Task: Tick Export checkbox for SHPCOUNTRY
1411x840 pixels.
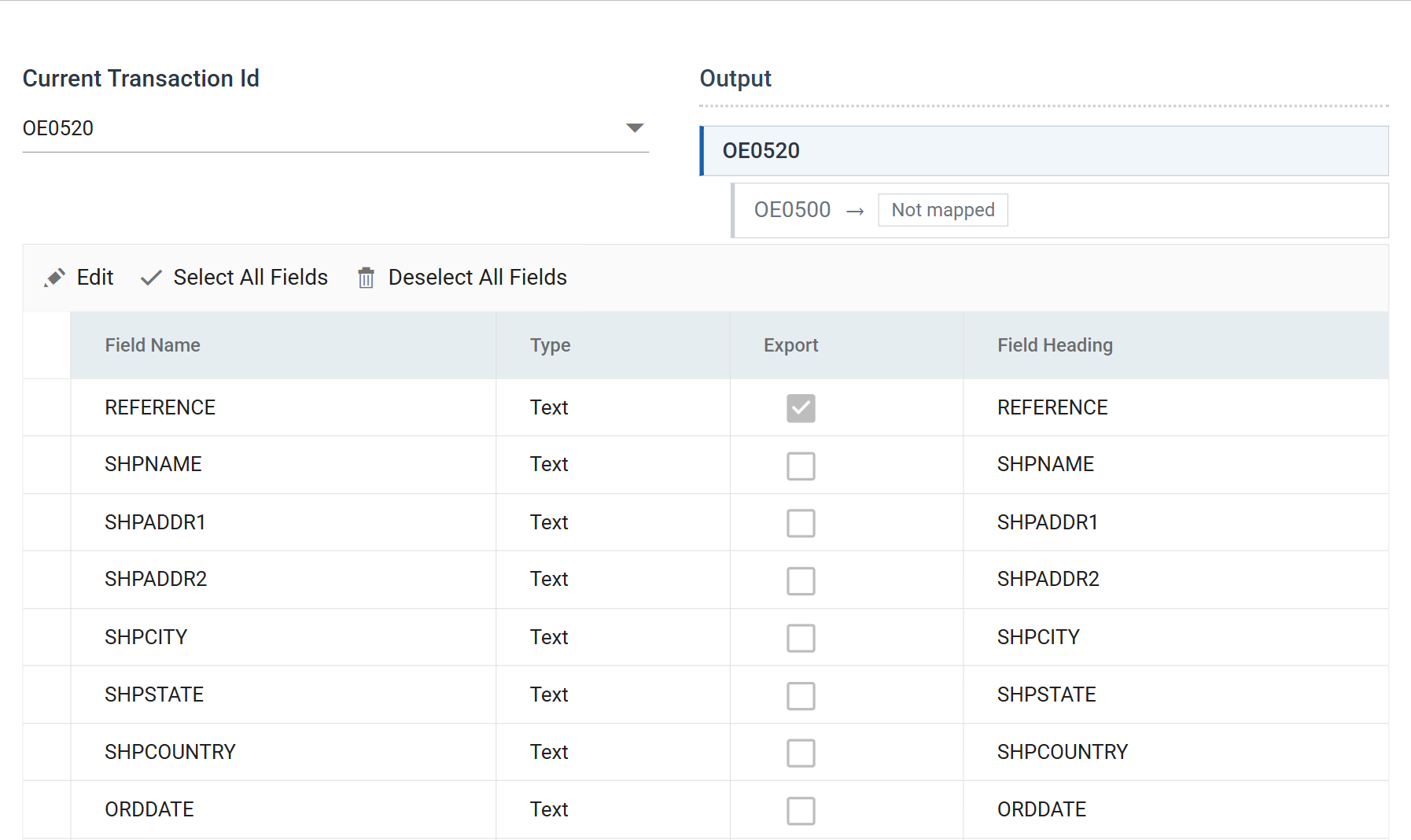Action: click(x=801, y=753)
